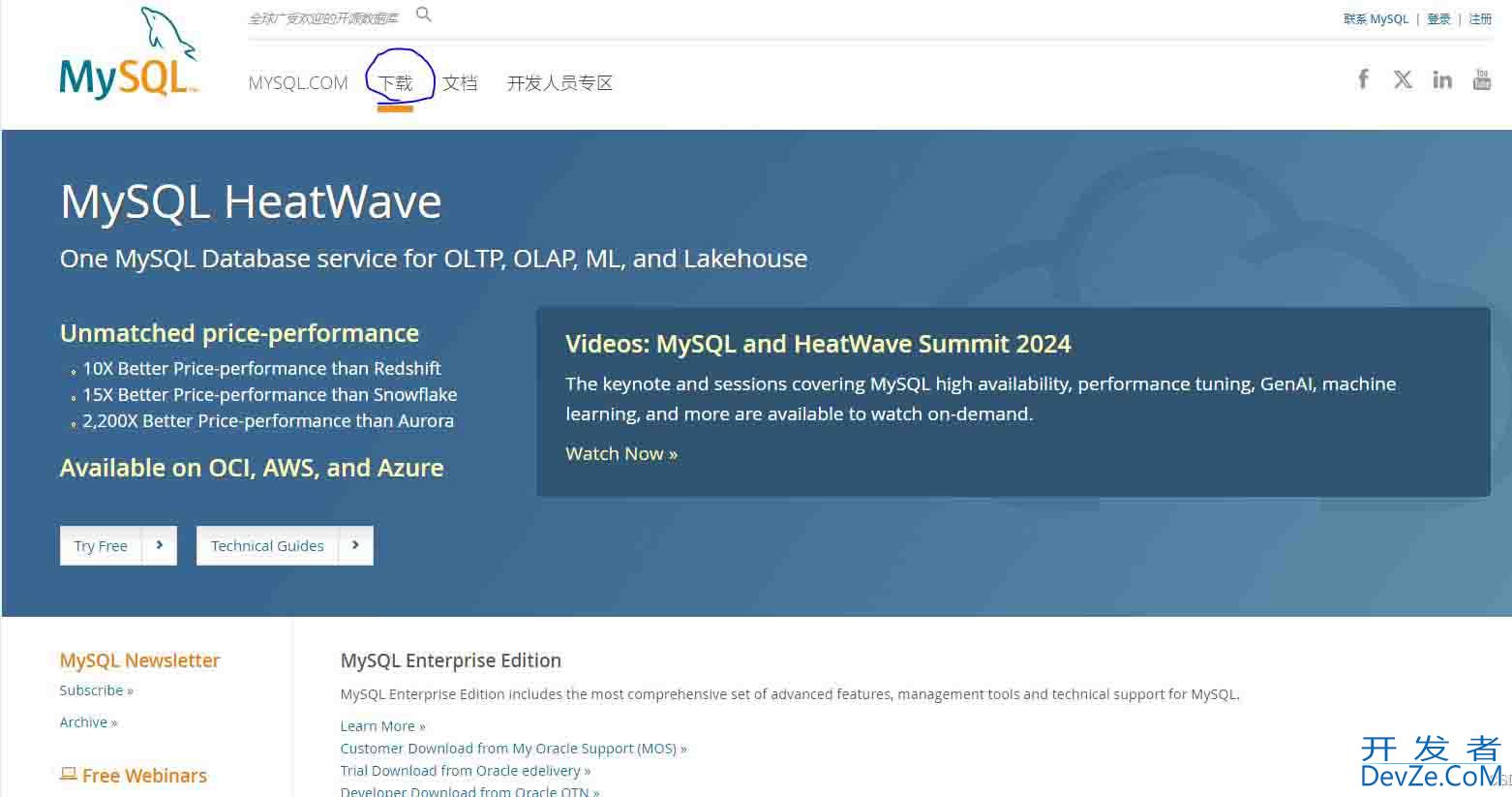Click the One MySQL Database service tagline
Screen dimensions: 1512x797
[x=434, y=259]
